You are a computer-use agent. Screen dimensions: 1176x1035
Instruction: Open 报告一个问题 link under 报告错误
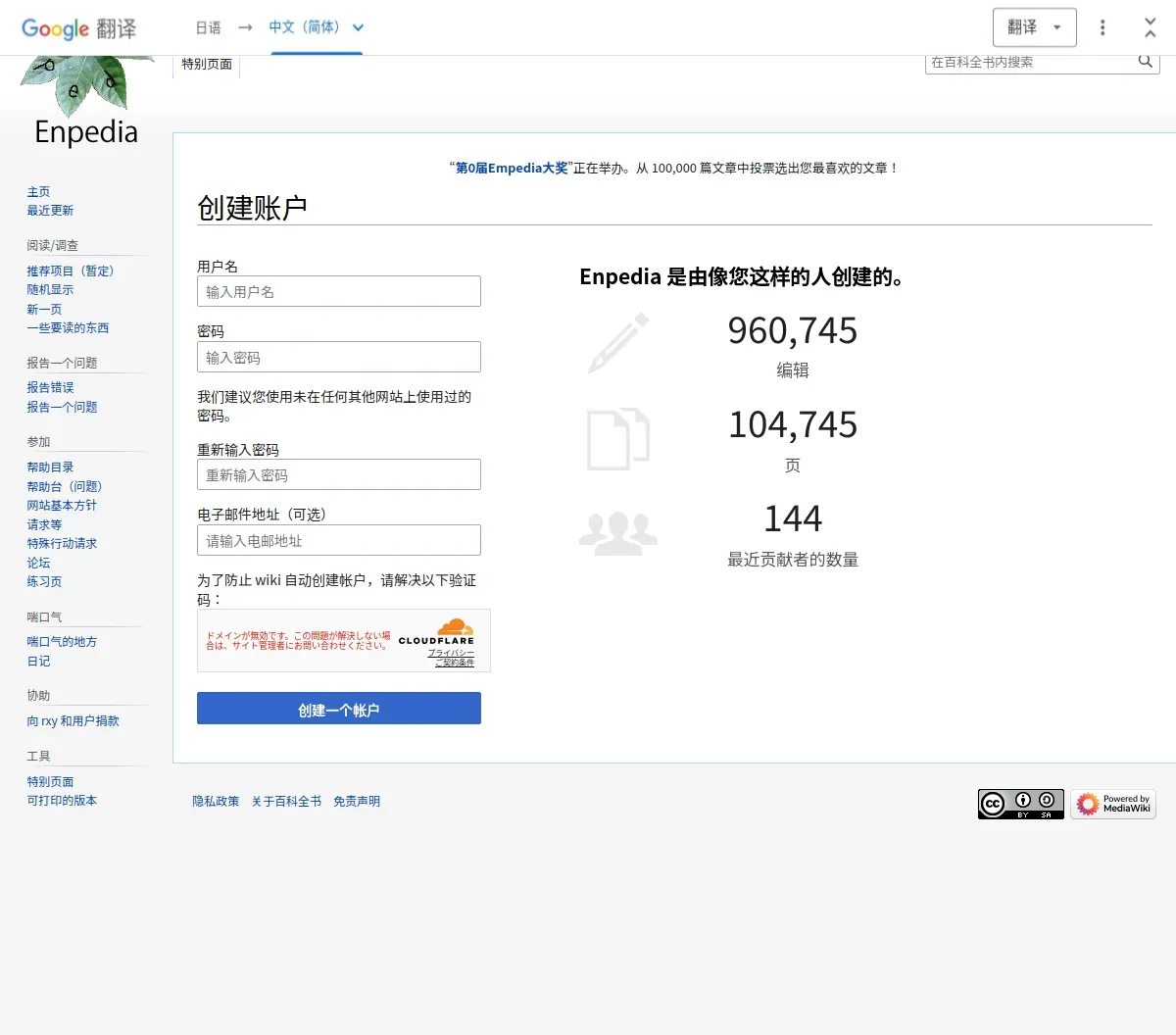click(x=62, y=408)
